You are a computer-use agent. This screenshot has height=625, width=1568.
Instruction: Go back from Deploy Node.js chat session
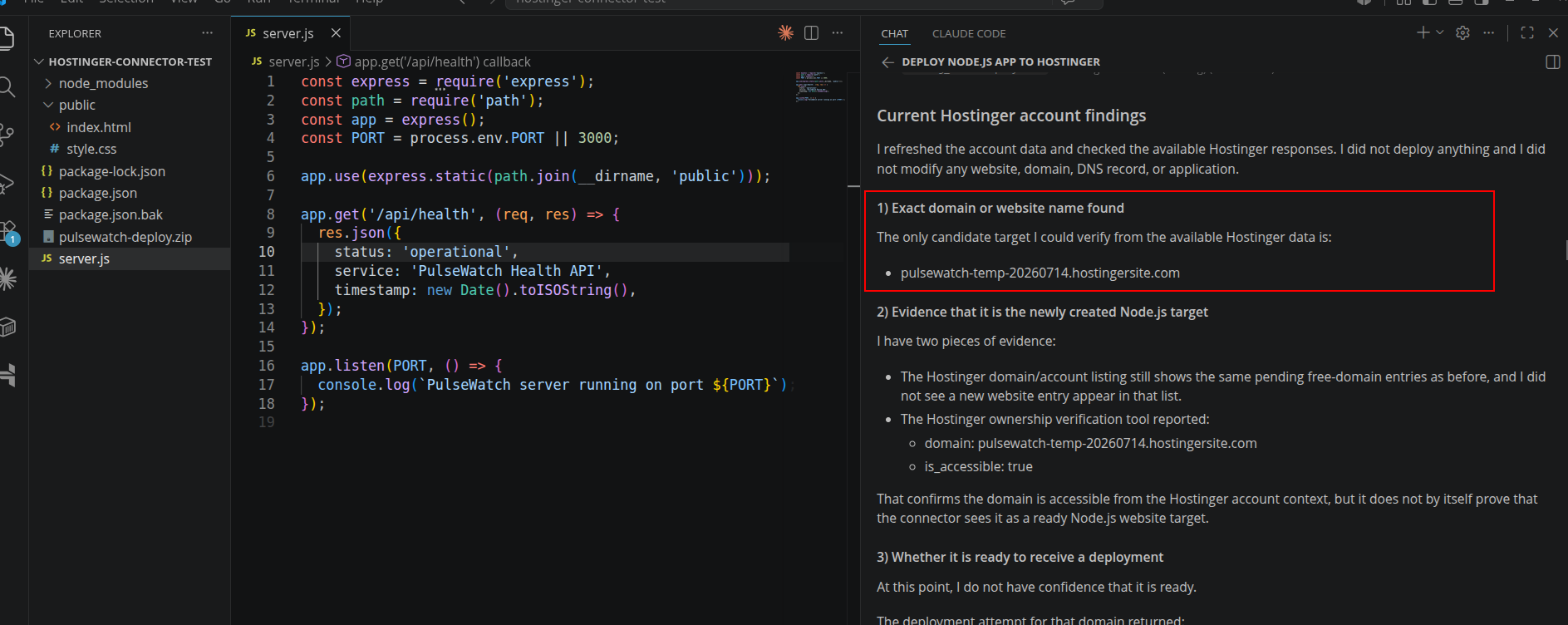point(887,62)
